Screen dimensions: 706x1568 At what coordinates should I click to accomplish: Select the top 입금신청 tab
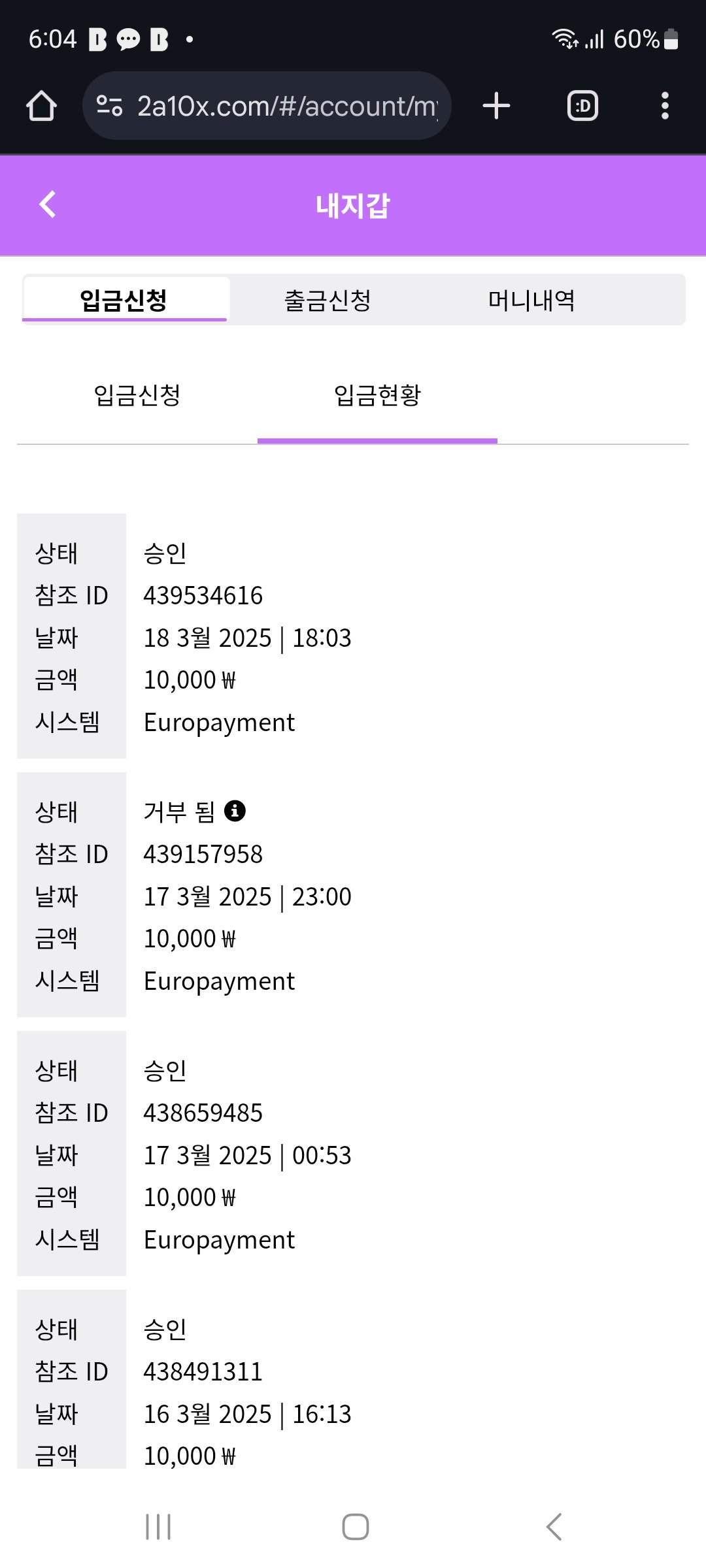(x=124, y=301)
